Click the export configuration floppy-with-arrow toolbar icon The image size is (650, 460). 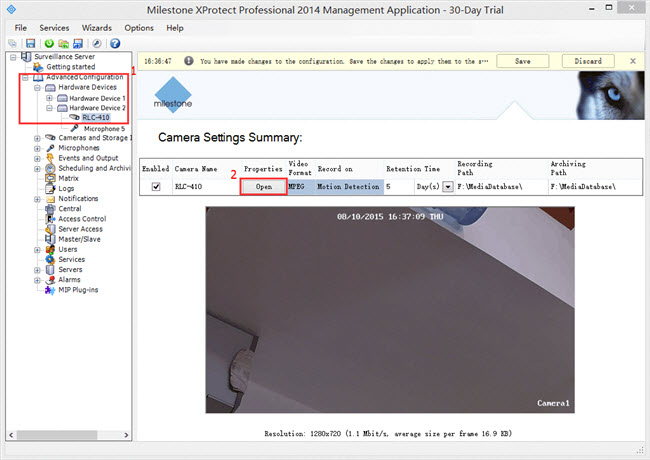point(78,44)
